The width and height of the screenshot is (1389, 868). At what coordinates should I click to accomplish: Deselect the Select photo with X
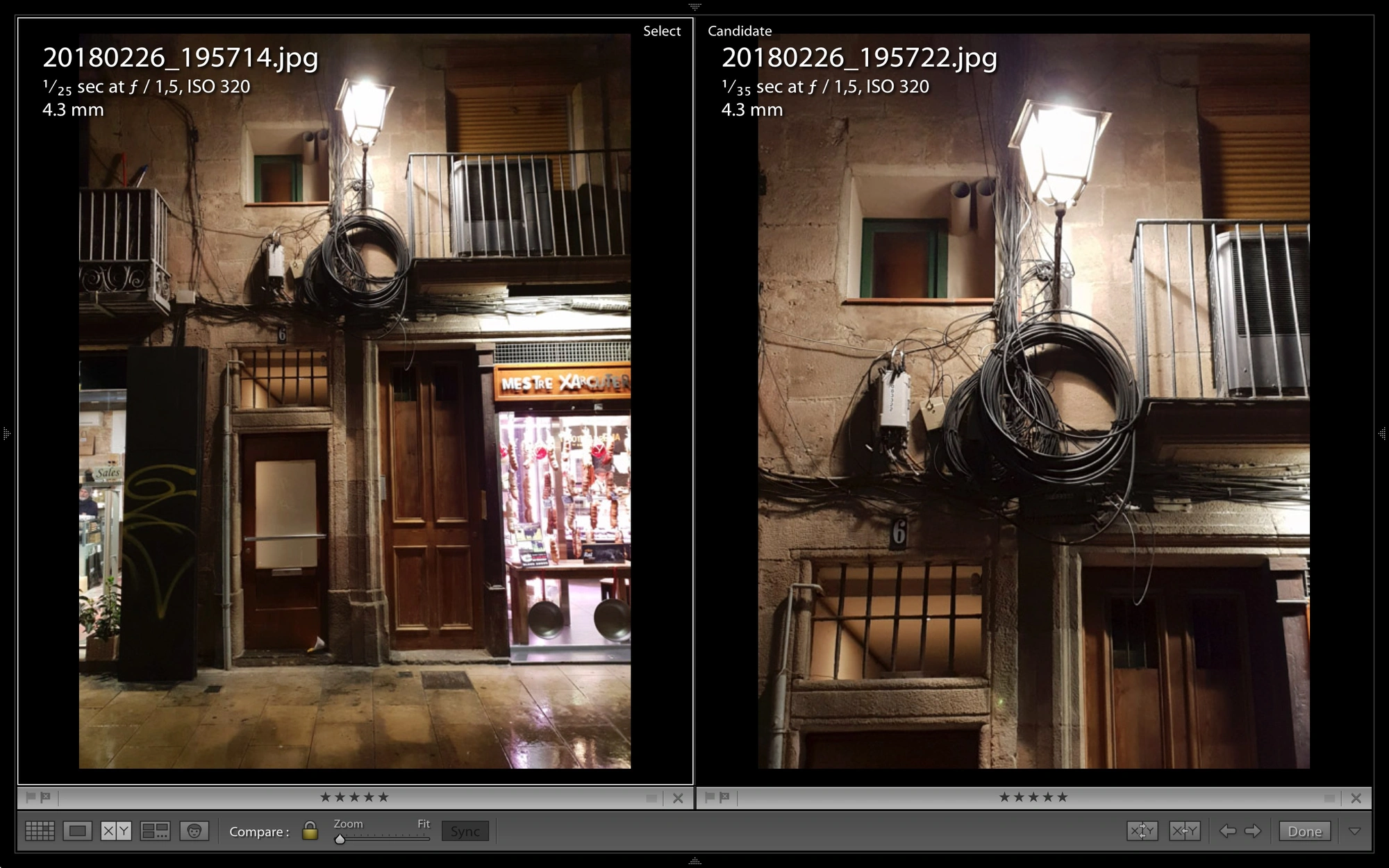point(678,798)
